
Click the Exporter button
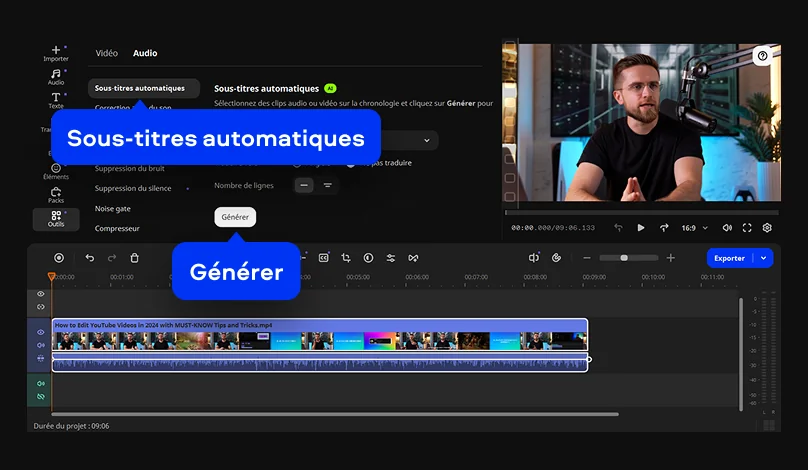click(729, 258)
